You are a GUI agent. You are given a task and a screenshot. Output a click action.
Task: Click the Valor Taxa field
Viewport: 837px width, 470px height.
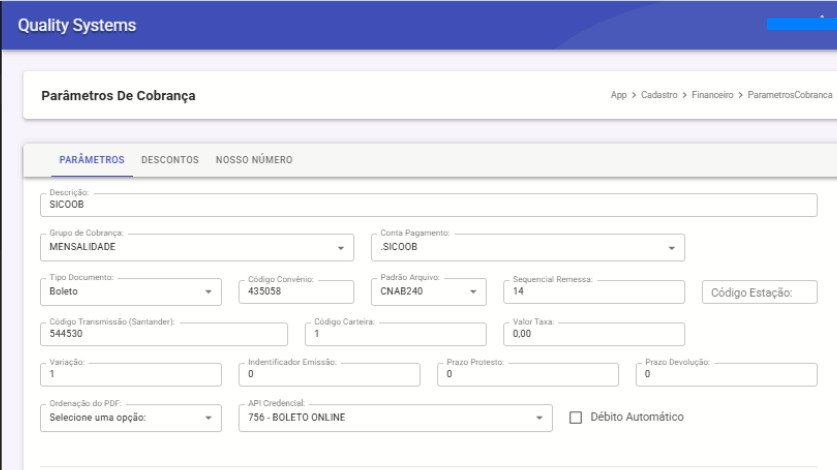pos(594,333)
